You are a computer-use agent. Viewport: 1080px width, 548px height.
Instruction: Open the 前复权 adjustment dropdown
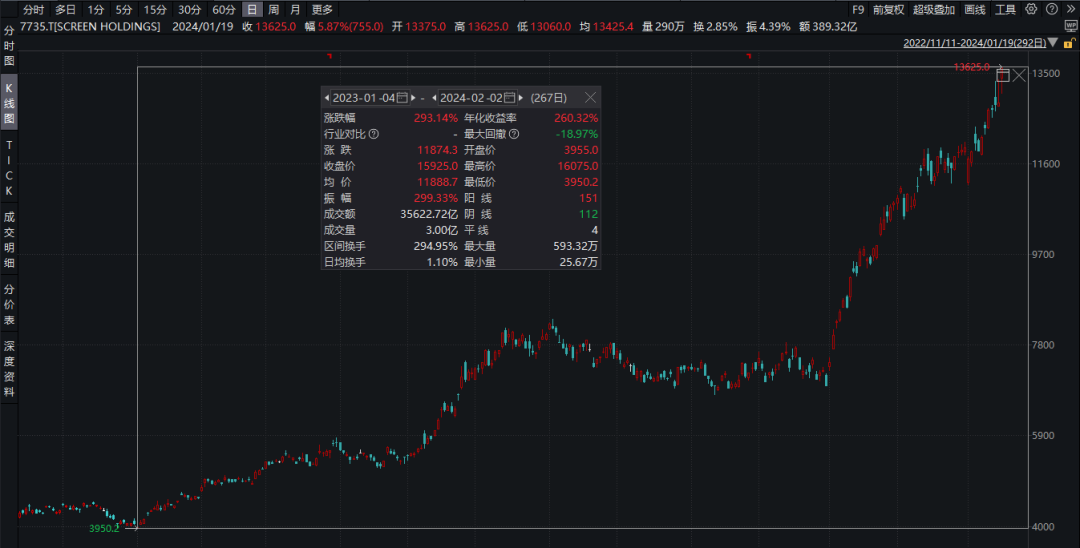[x=887, y=9]
